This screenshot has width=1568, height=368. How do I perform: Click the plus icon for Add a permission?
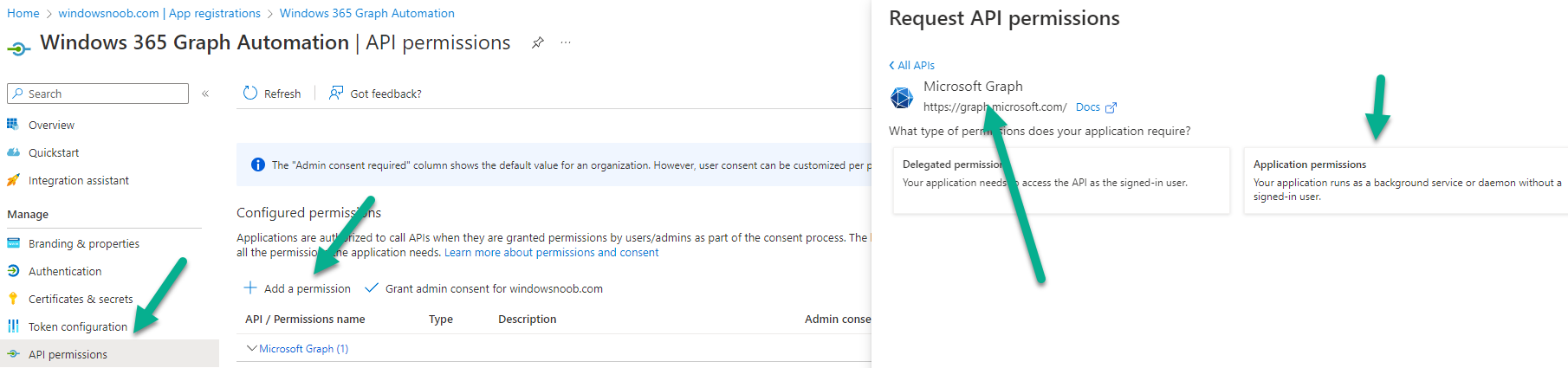coord(250,287)
